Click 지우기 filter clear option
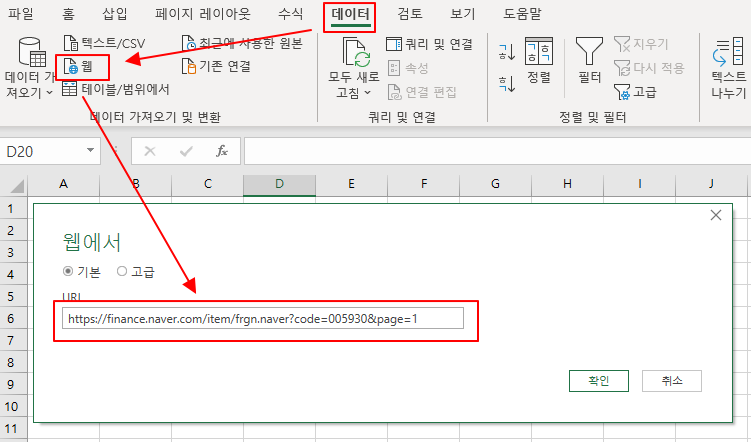The height and width of the screenshot is (442, 751). point(641,44)
